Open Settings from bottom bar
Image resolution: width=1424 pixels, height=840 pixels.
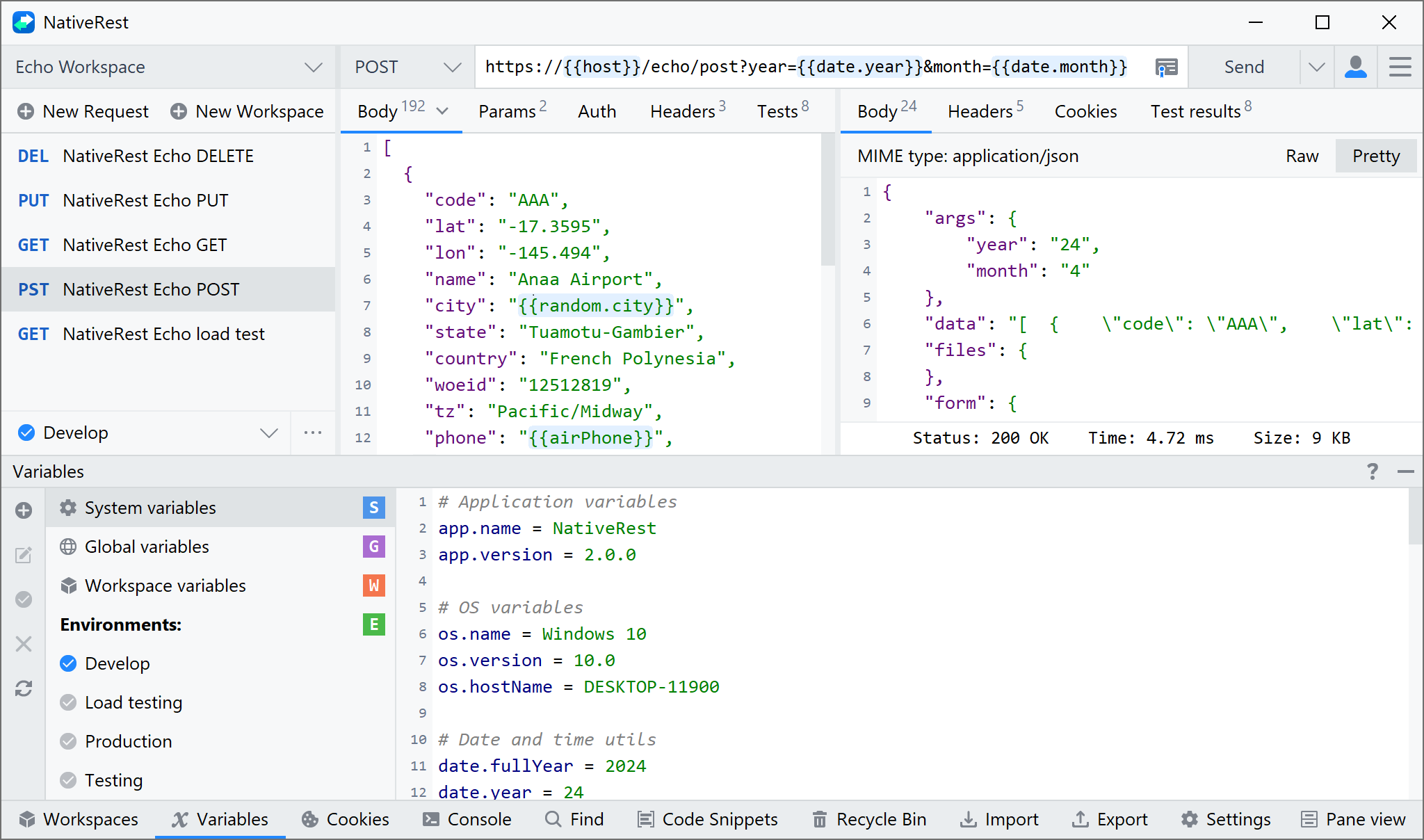(x=1226, y=819)
